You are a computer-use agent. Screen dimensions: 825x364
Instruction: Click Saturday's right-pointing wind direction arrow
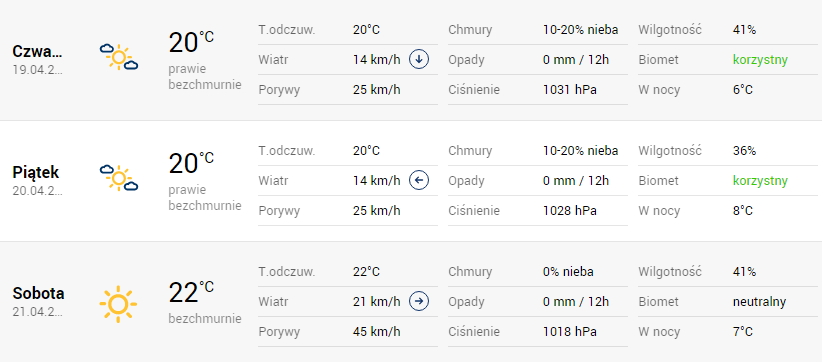point(419,301)
